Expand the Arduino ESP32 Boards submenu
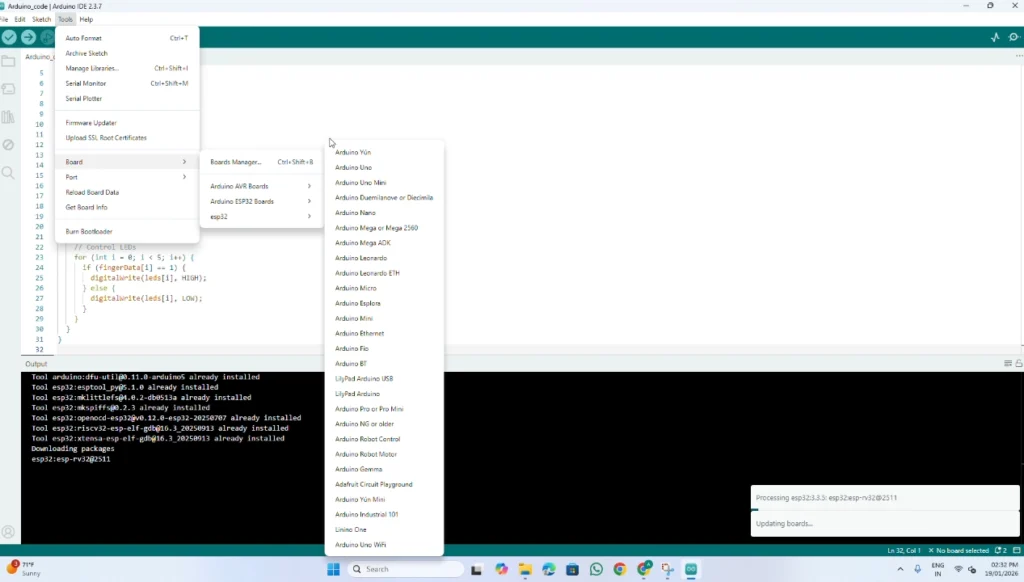 click(260, 201)
